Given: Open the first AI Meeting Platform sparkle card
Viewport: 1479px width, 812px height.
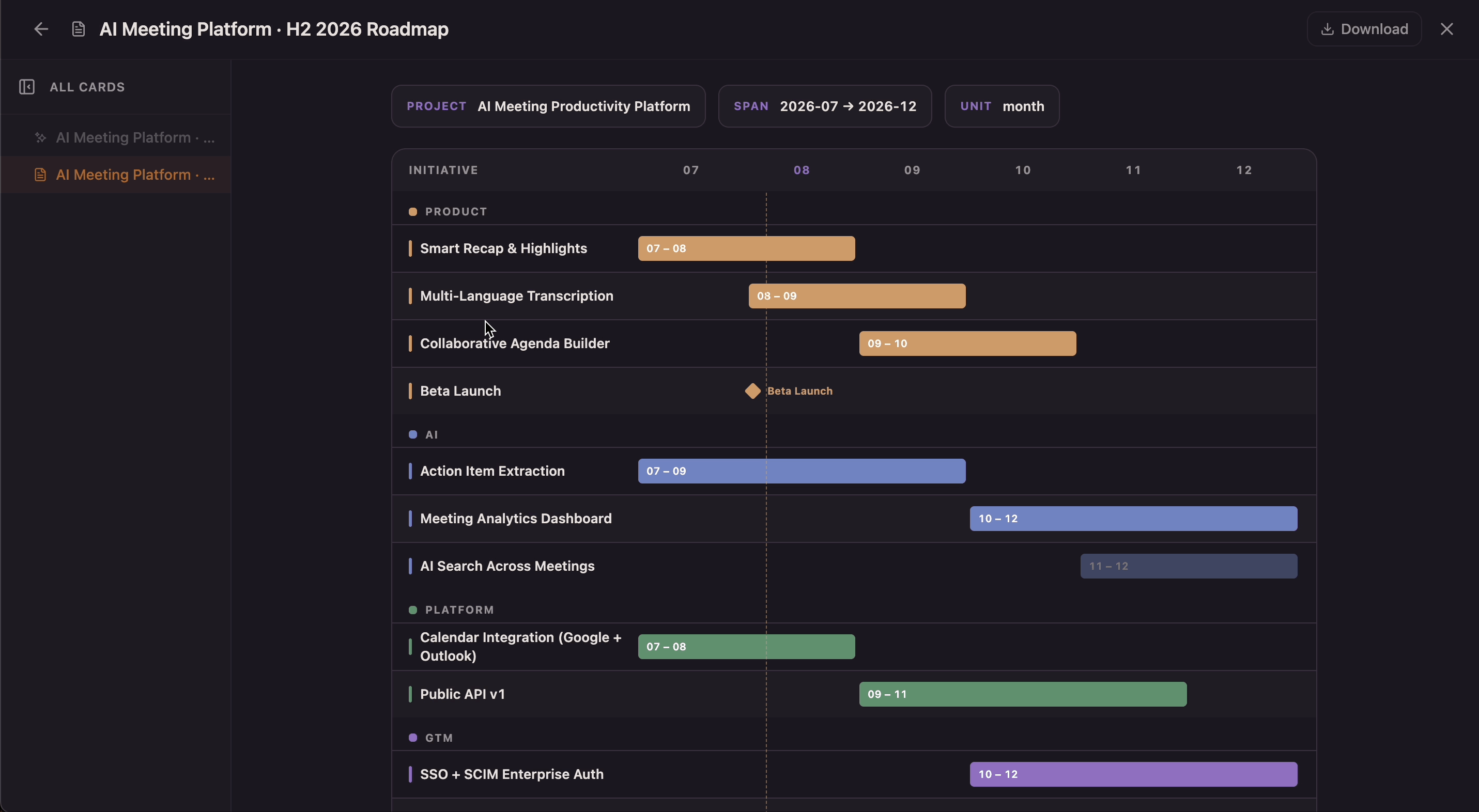Looking at the screenshot, I should (x=116, y=137).
